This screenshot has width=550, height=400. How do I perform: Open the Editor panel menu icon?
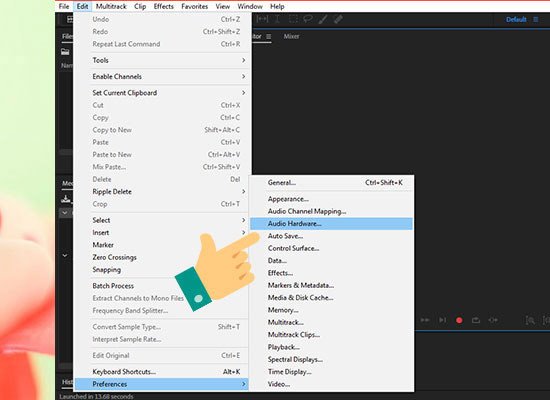268,36
